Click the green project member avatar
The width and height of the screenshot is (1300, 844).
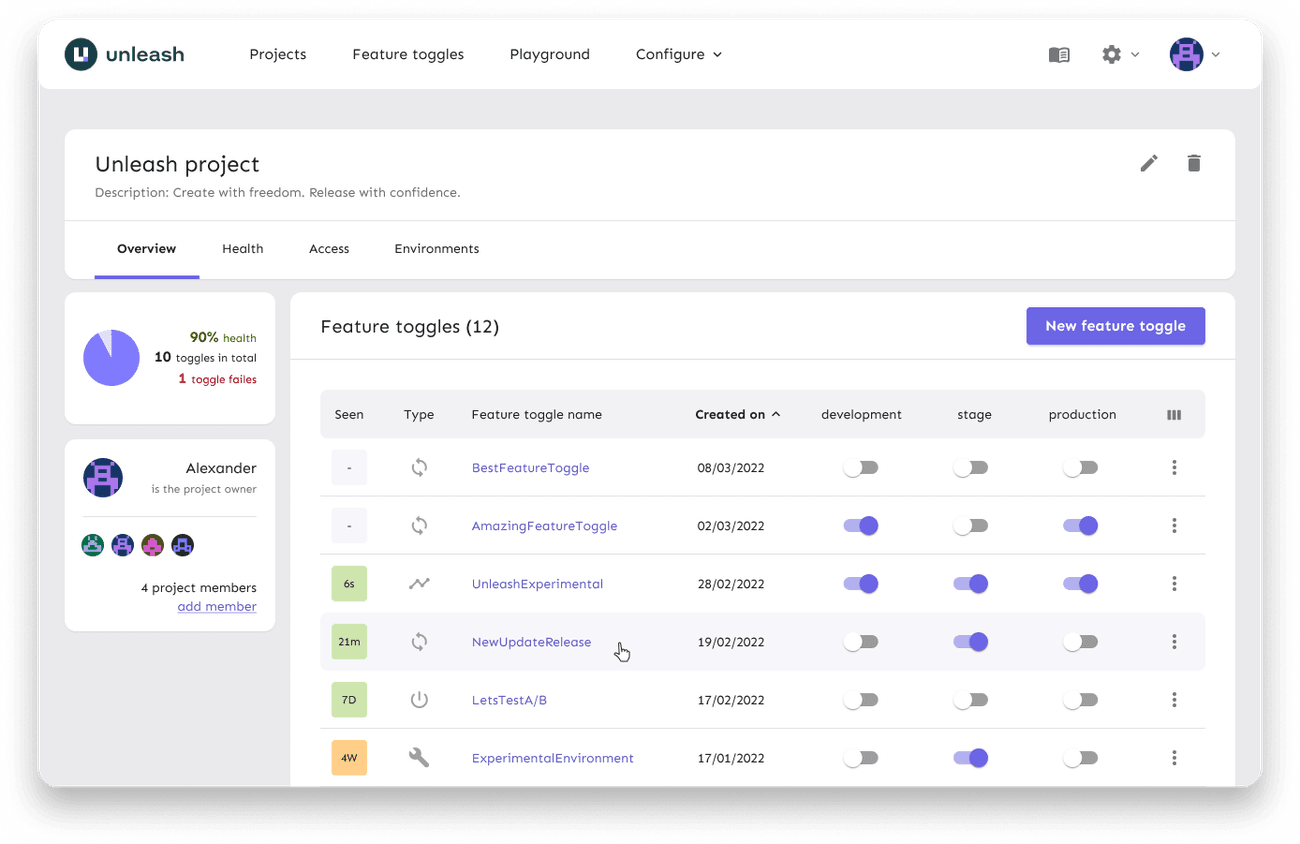click(x=93, y=545)
